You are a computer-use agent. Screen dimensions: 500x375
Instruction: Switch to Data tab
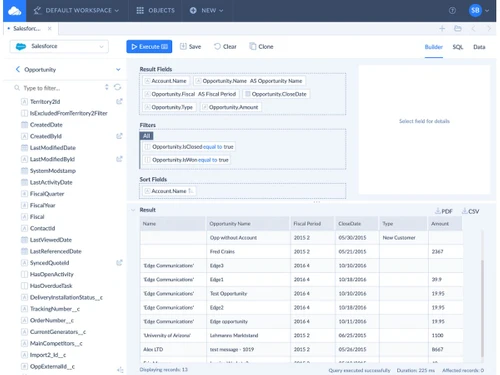pos(479,47)
